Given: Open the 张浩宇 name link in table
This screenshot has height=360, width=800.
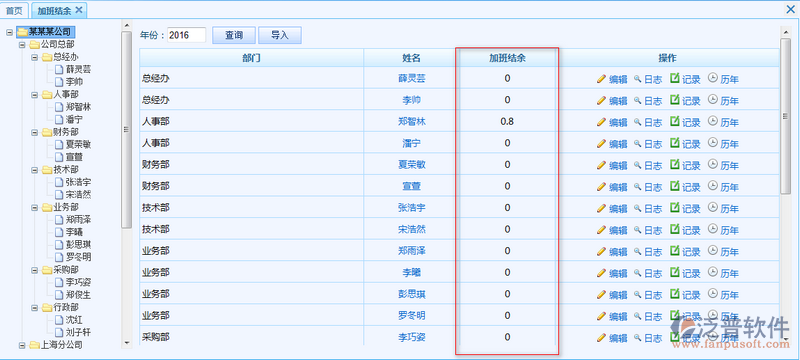Looking at the screenshot, I should coord(411,208).
